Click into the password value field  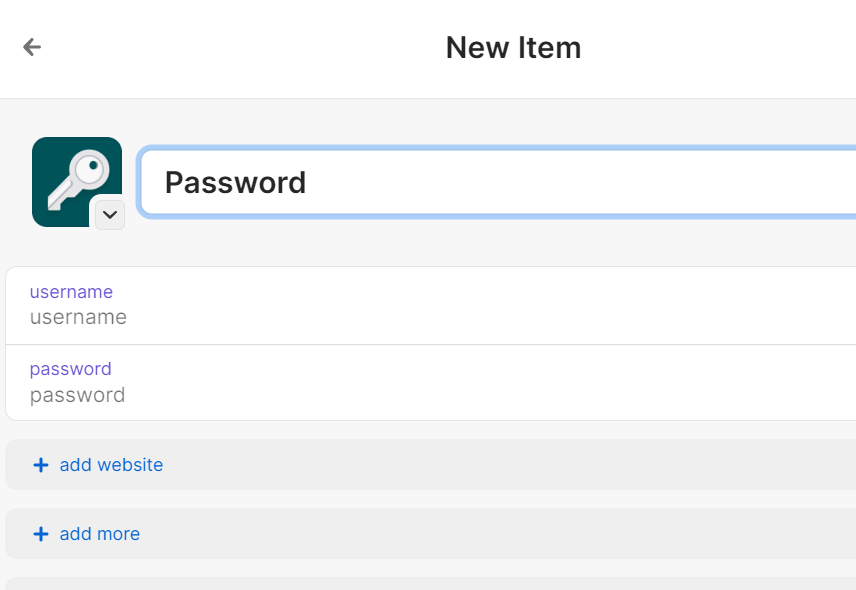click(x=77, y=395)
